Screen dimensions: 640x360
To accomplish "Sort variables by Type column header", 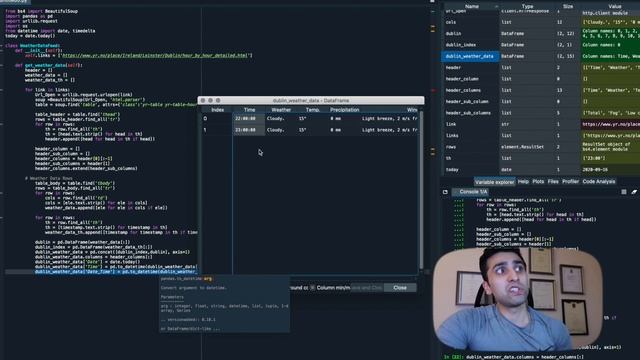I will pyautogui.click(x=527, y=7).
